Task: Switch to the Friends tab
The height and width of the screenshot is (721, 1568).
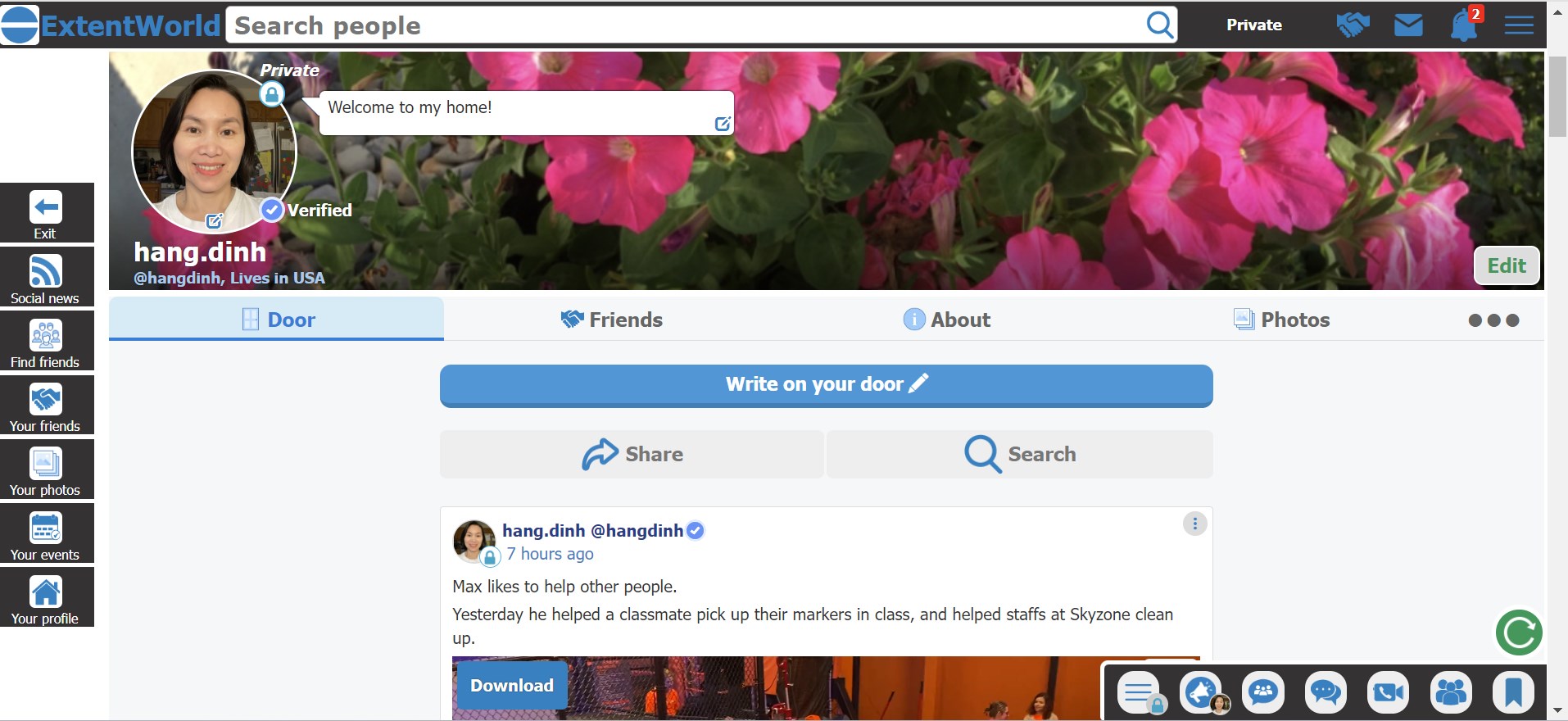Action: tap(611, 320)
